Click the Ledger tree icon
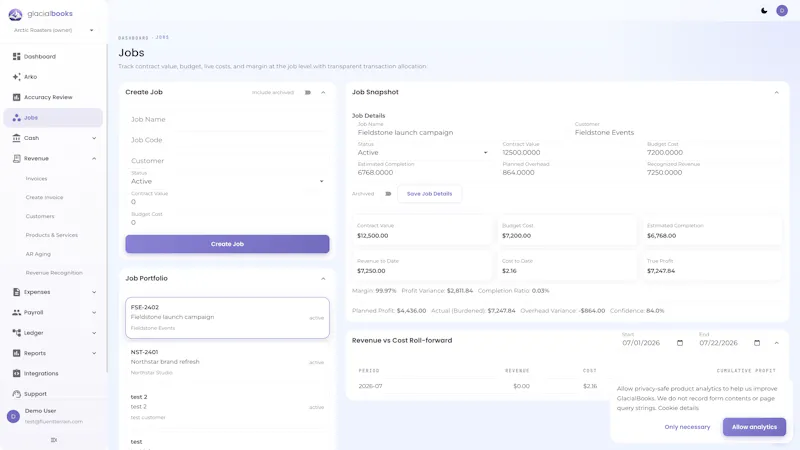The image size is (800, 450). (x=16, y=333)
